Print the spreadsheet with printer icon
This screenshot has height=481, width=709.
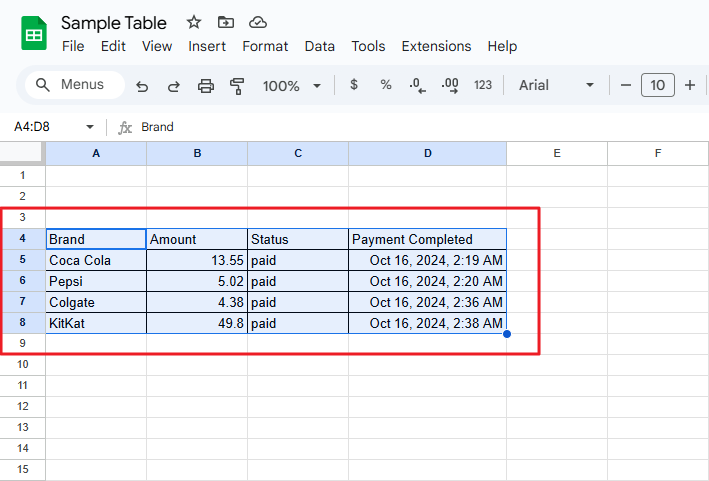click(206, 85)
